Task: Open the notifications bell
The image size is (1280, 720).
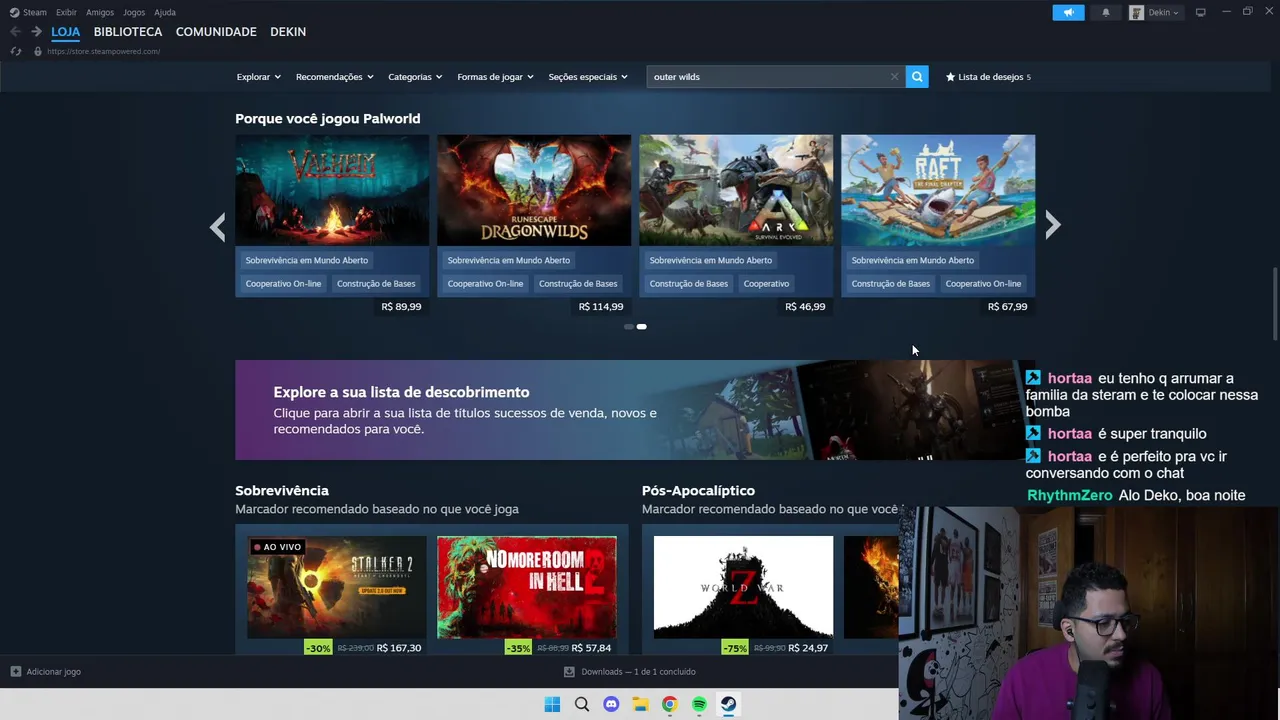Action: pyautogui.click(x=1105, y=12)
